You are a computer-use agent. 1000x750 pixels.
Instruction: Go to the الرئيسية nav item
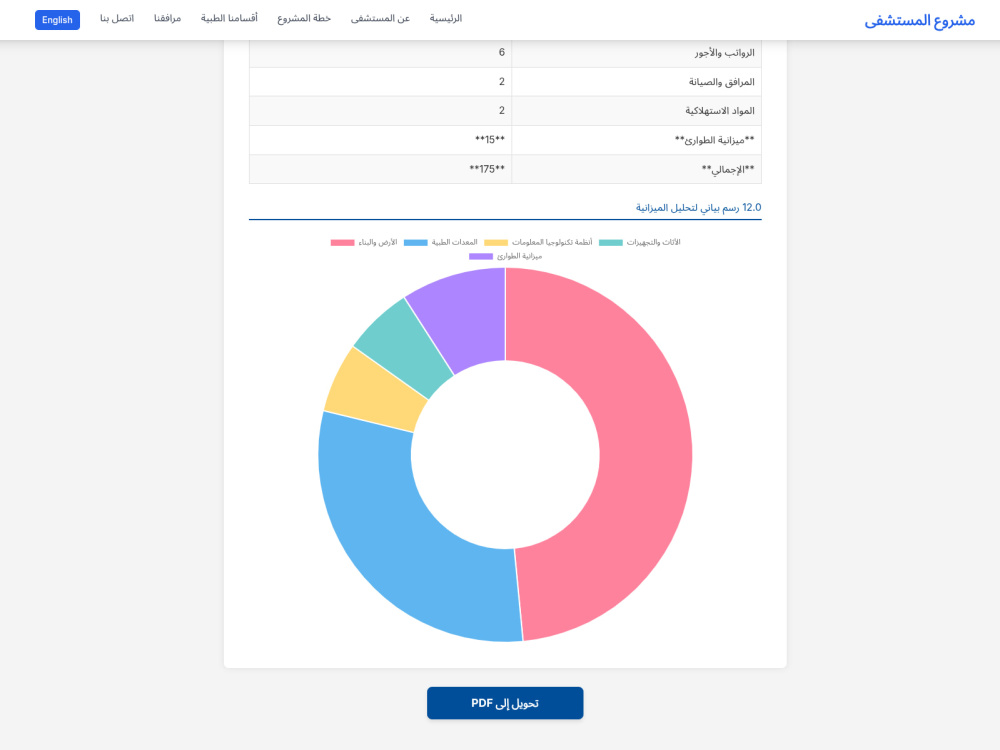[445, 18]
